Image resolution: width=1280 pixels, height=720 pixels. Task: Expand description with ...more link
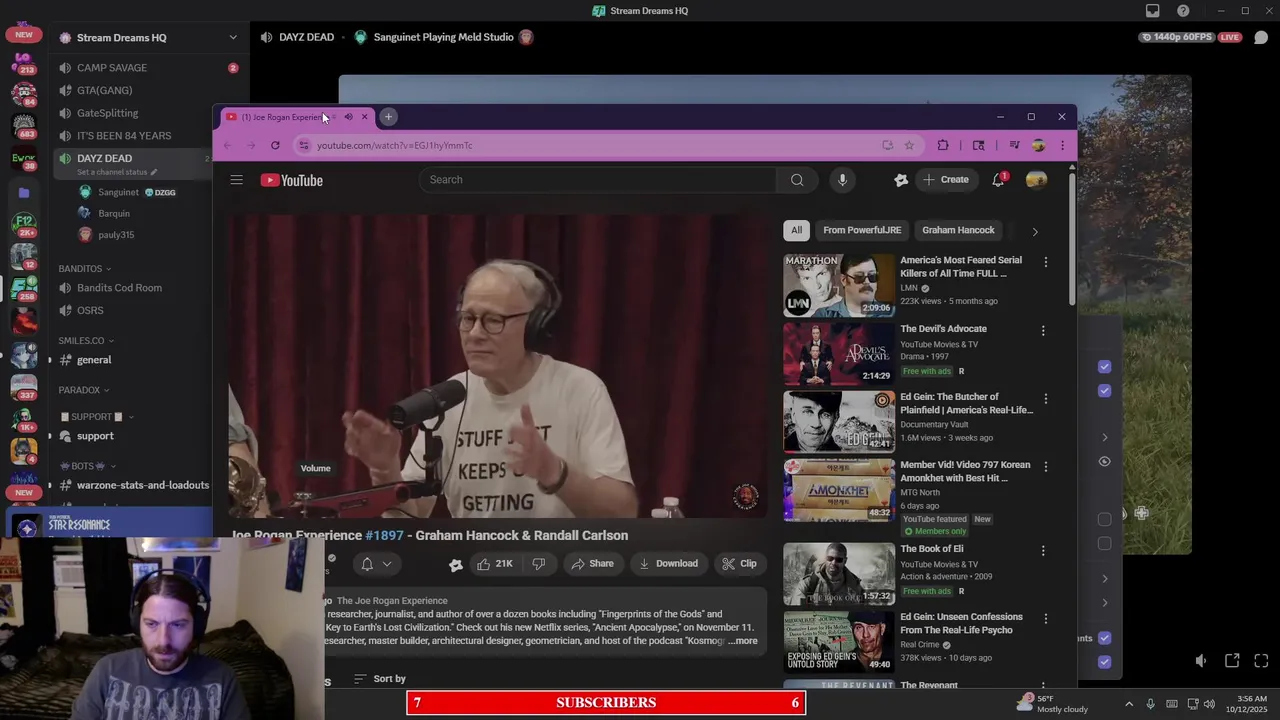pyautogui.click(x=743, y=641)
